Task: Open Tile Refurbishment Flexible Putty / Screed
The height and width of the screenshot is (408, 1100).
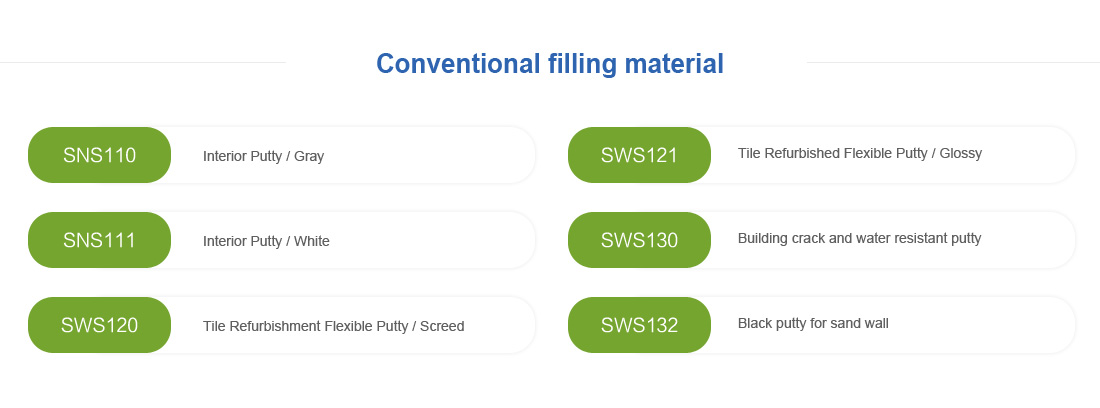Action: (x=333, y=326)
